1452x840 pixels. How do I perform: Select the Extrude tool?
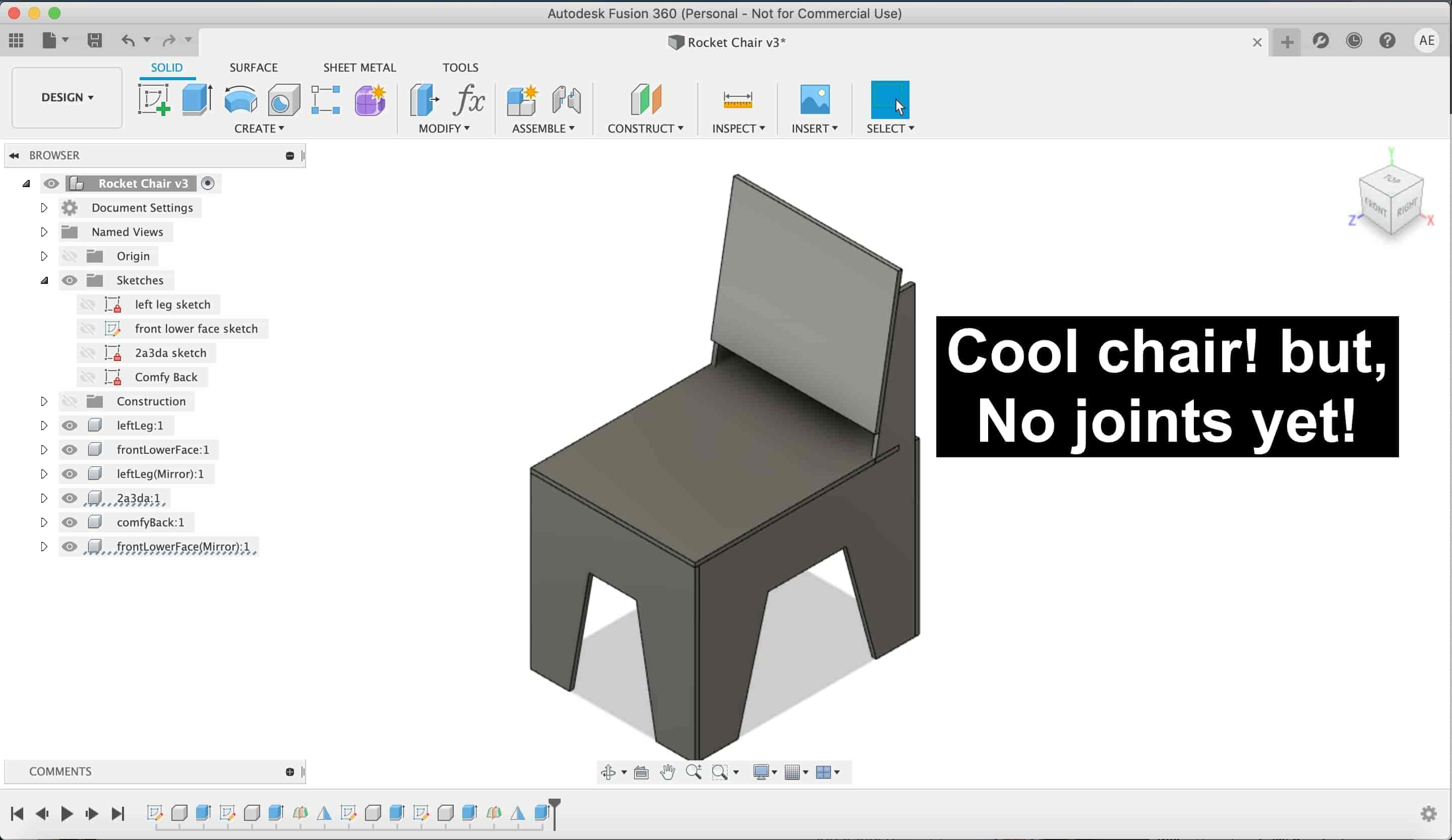coord(197,100)
